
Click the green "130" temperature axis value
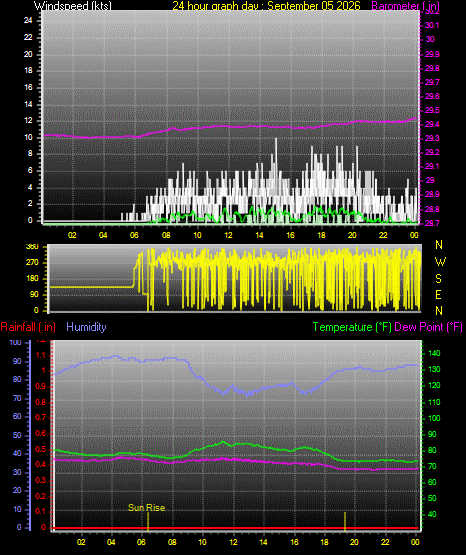434,369
